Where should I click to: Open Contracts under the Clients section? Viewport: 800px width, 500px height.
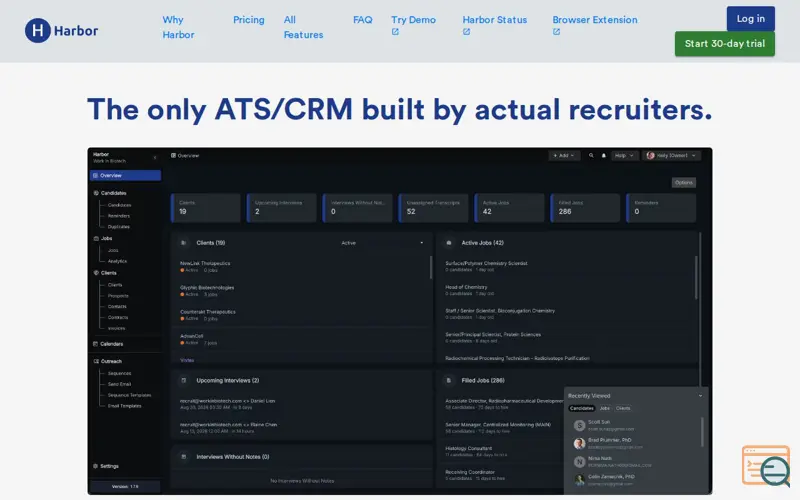pyautogui.click(x=118, y=317)
